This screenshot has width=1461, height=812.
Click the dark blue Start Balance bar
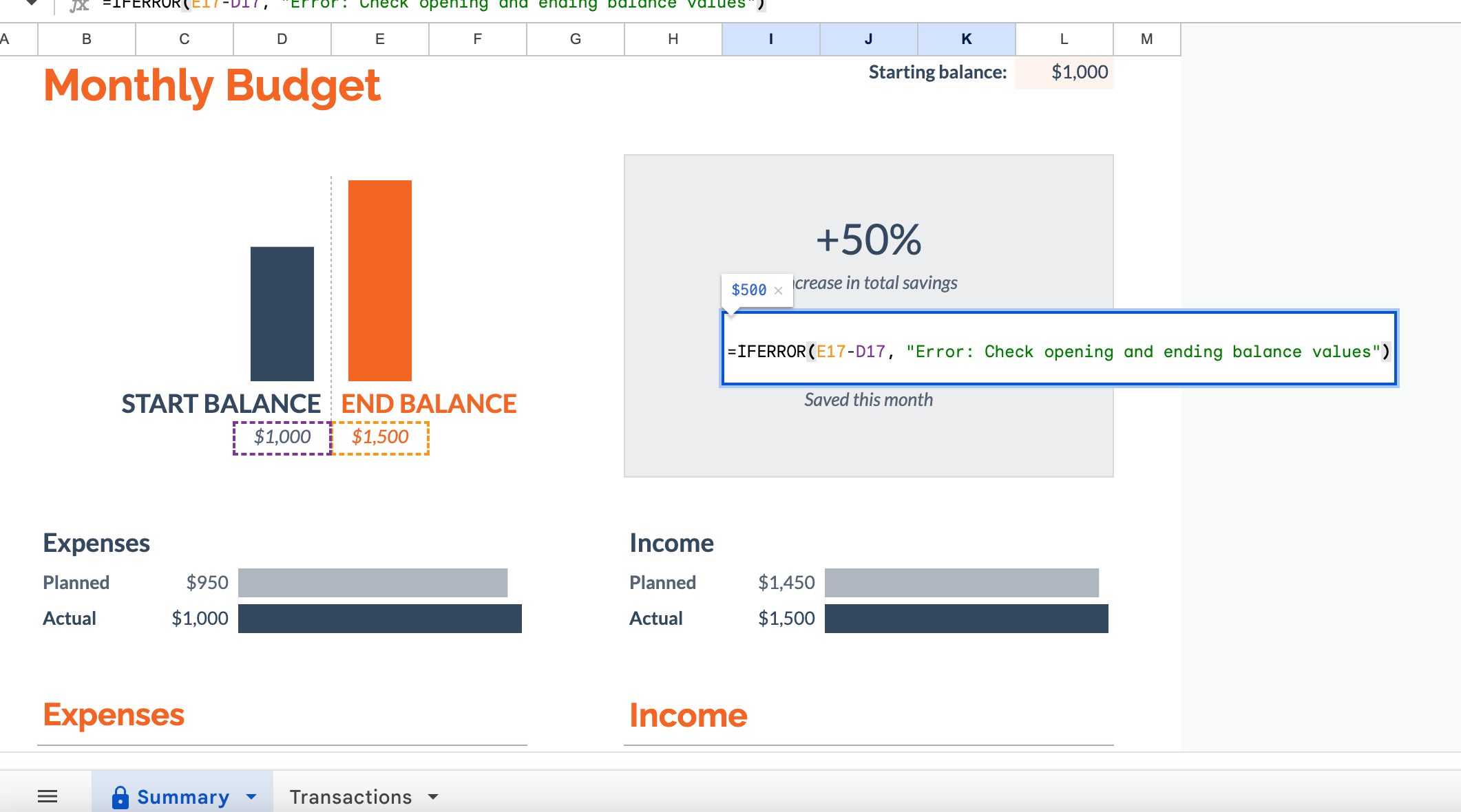click(x=282, y=313)
